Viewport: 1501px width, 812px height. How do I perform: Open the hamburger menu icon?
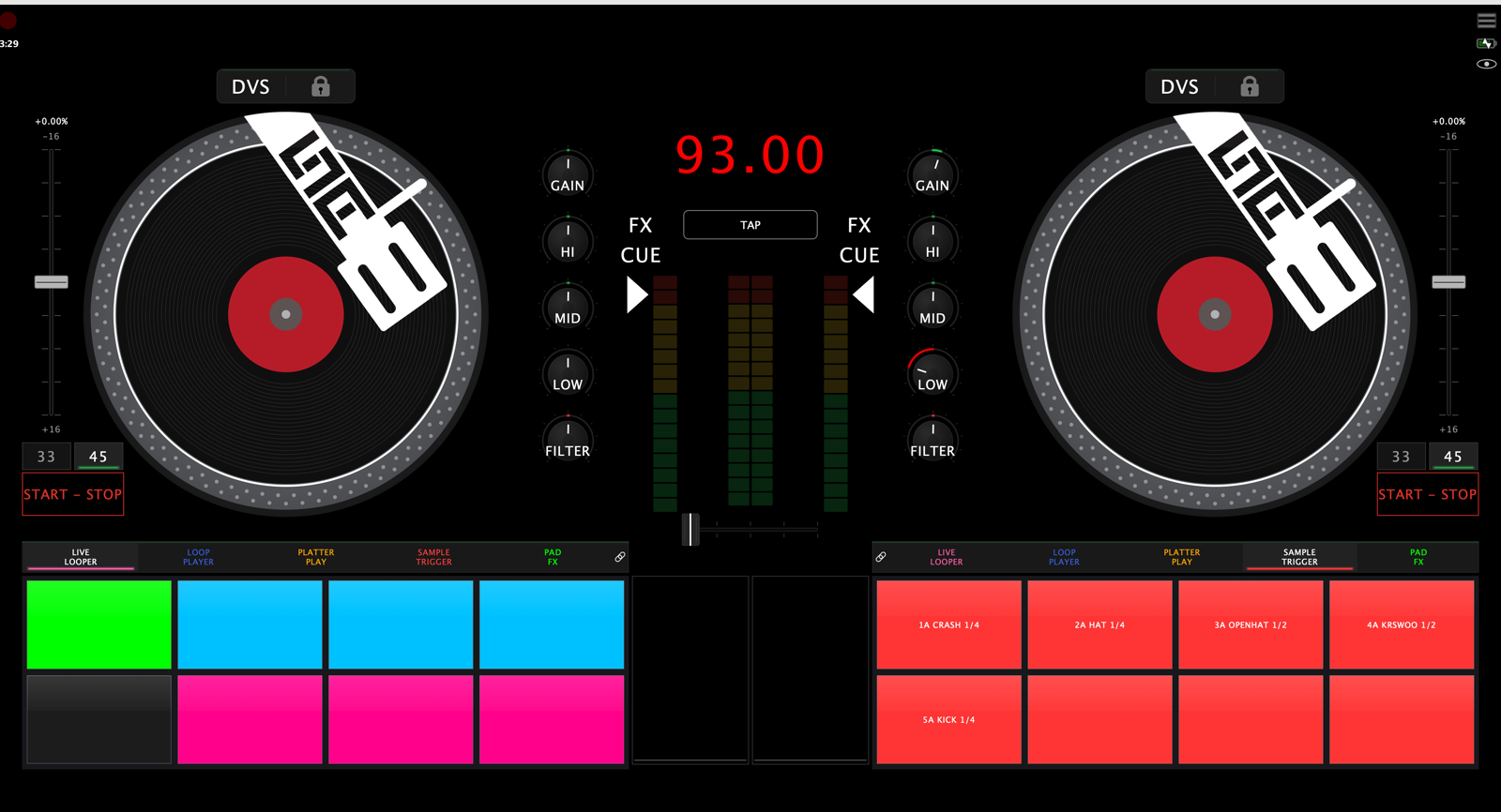coord(1487,21)
